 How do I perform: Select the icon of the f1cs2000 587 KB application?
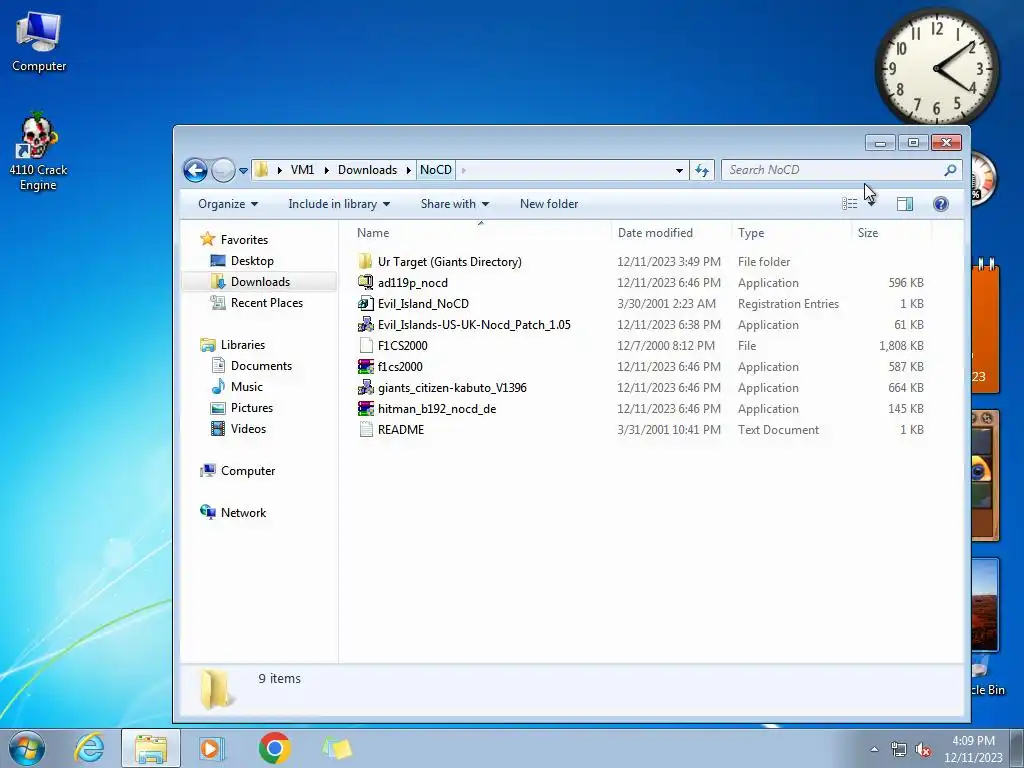(x=366, y=366)
